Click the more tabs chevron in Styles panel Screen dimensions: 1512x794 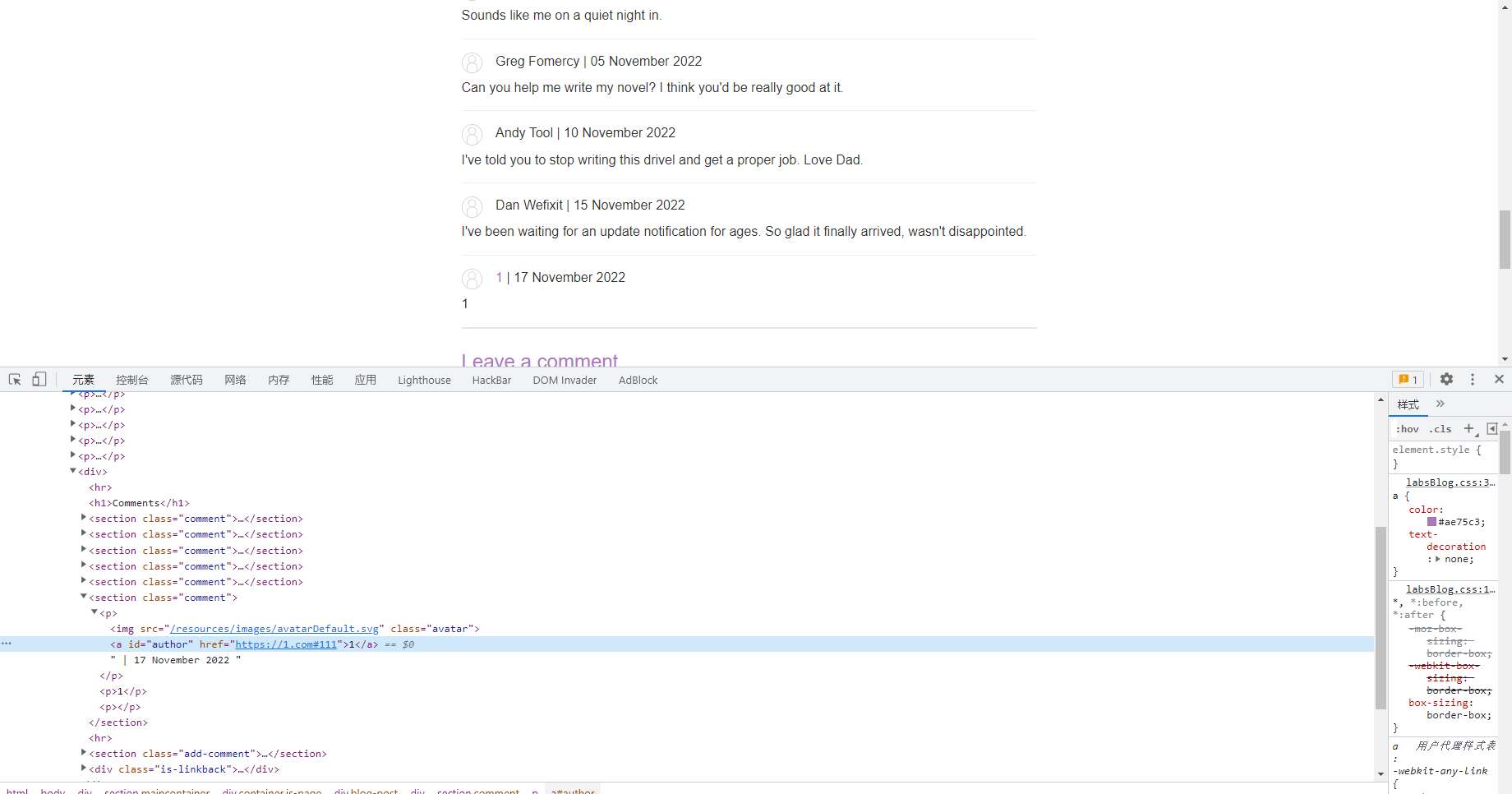tap(1440, 404)
